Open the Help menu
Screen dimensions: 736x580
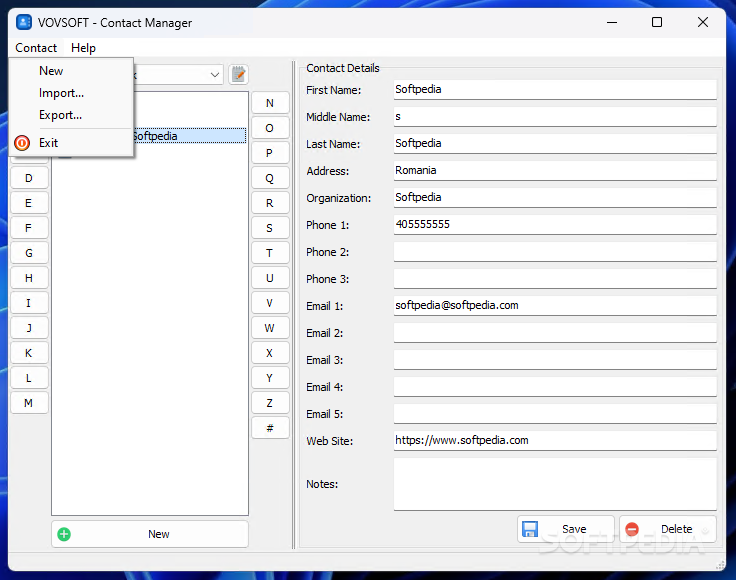pos(84,48)
